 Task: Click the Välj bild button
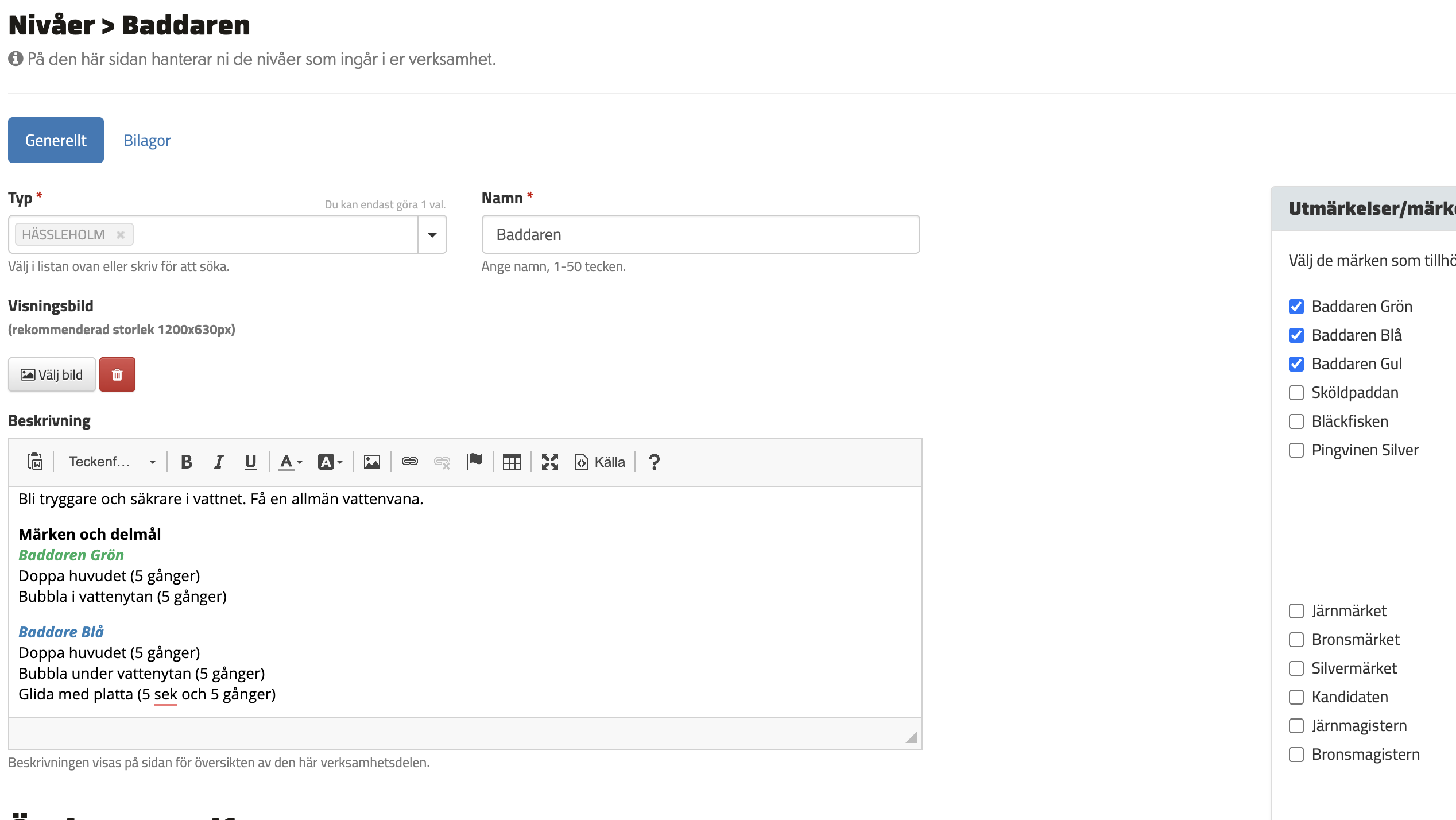[52, 375]
